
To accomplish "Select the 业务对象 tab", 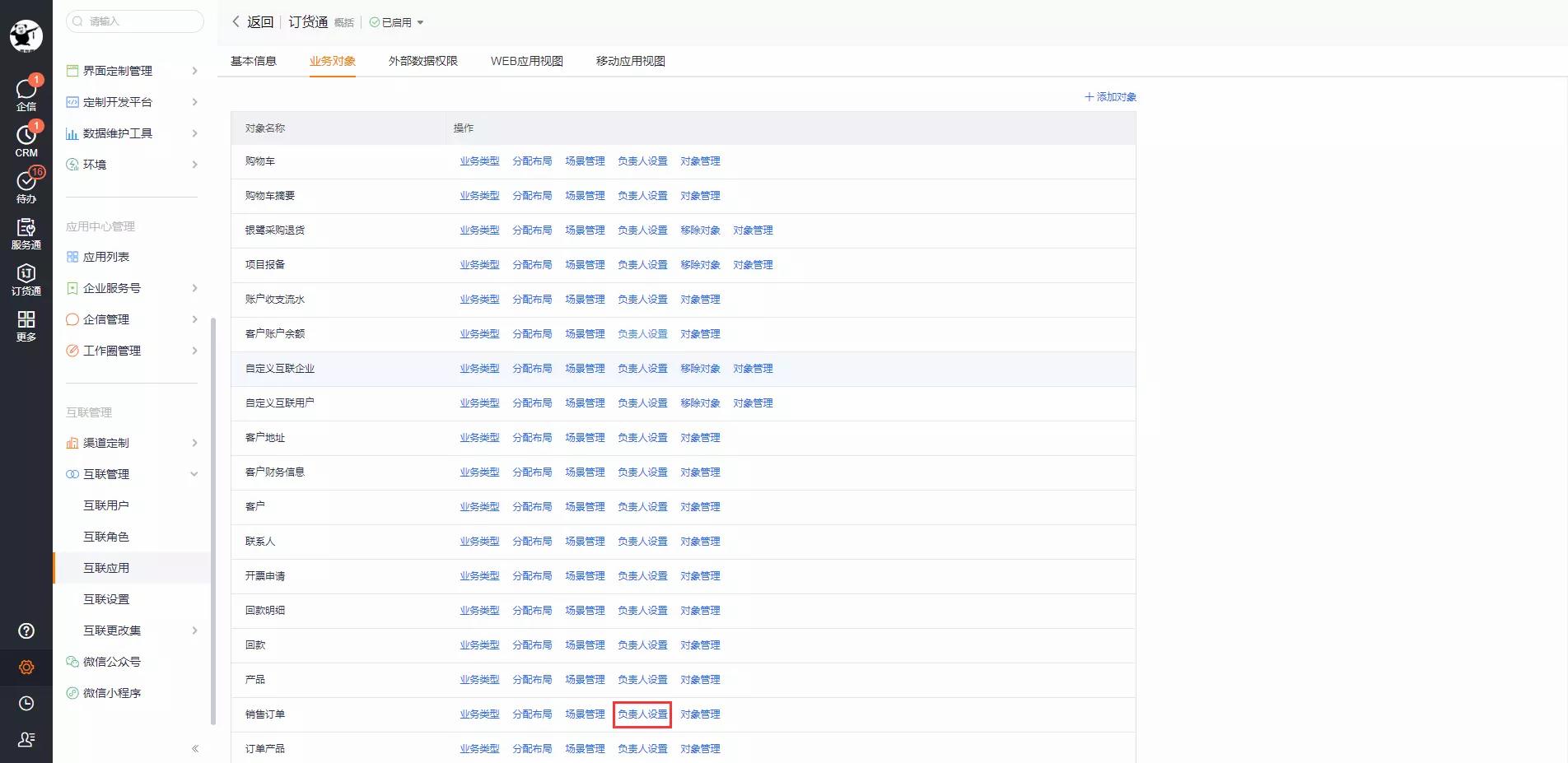I will pos(333,61).
